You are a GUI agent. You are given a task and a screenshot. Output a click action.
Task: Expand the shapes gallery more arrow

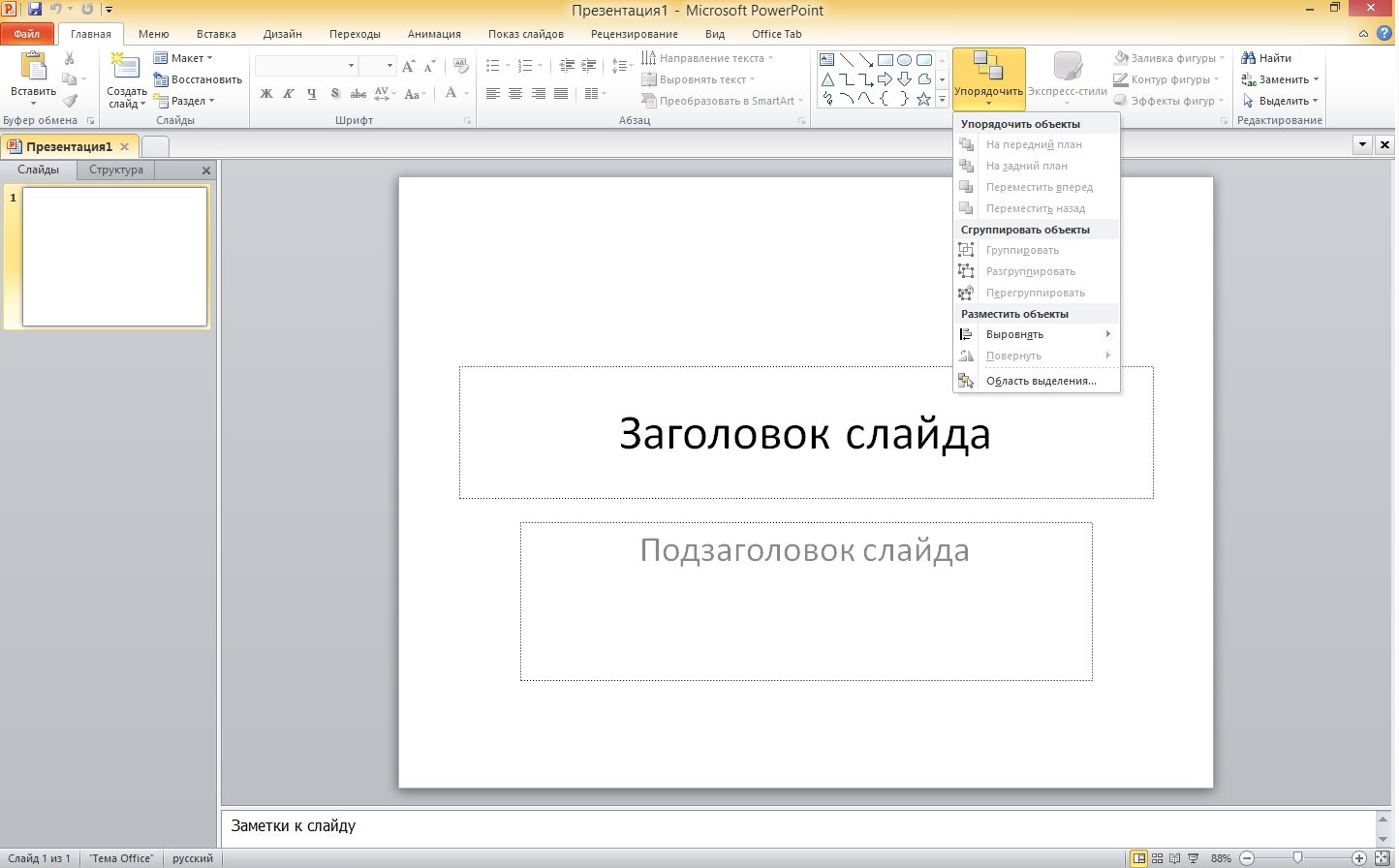943,100
